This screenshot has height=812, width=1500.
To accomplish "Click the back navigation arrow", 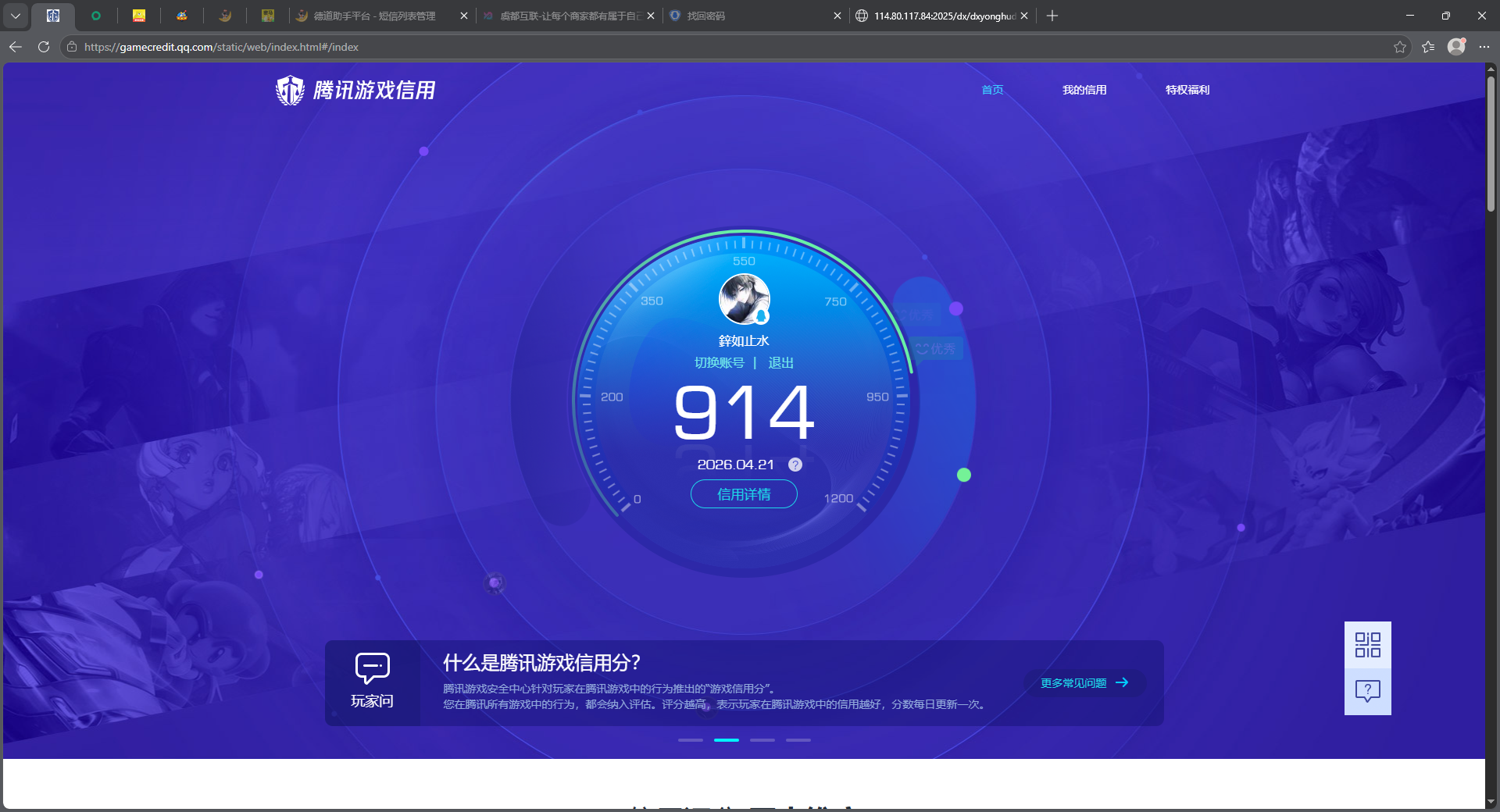I will click(15, 47).
